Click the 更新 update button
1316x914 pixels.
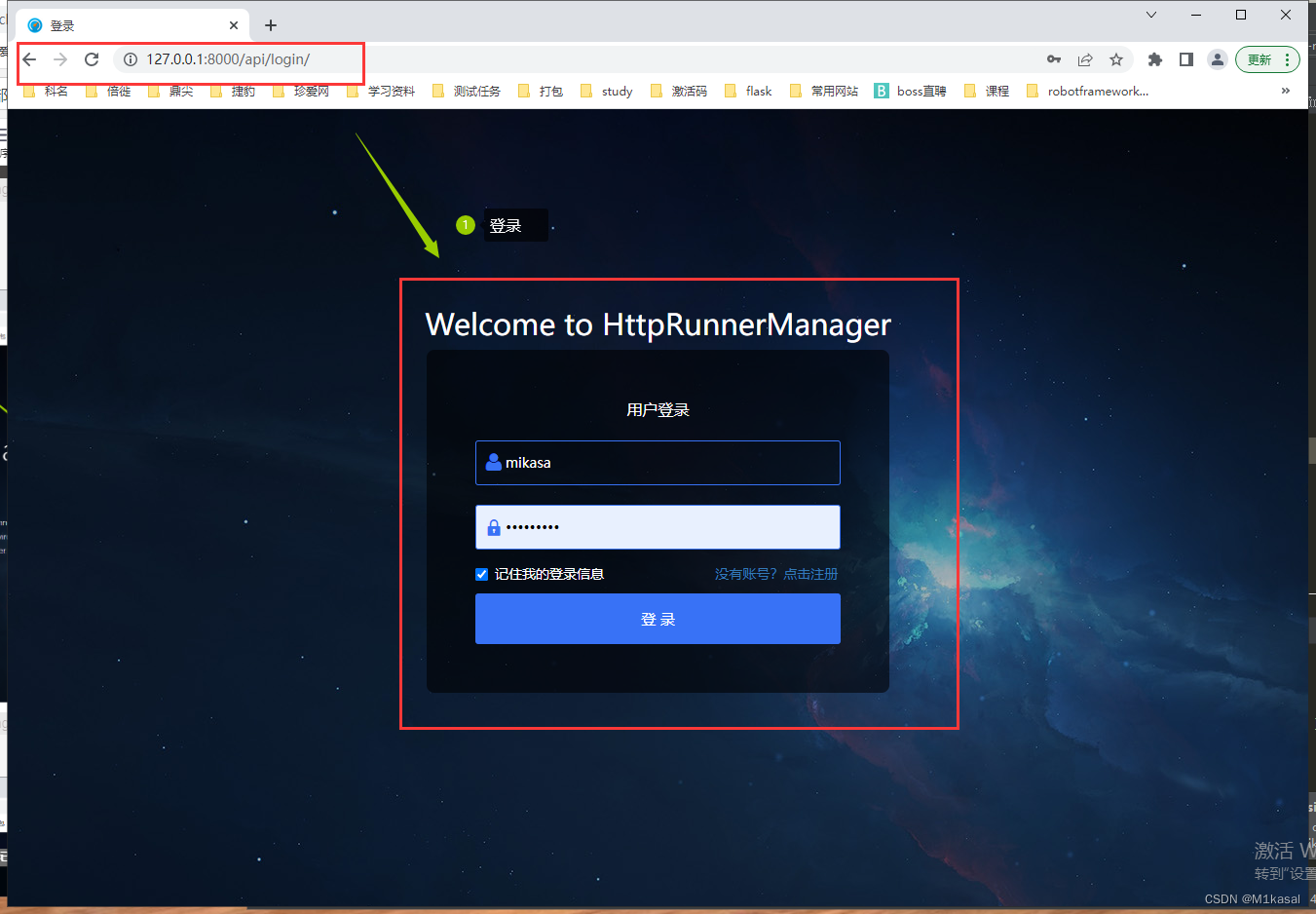[1260, 59]
